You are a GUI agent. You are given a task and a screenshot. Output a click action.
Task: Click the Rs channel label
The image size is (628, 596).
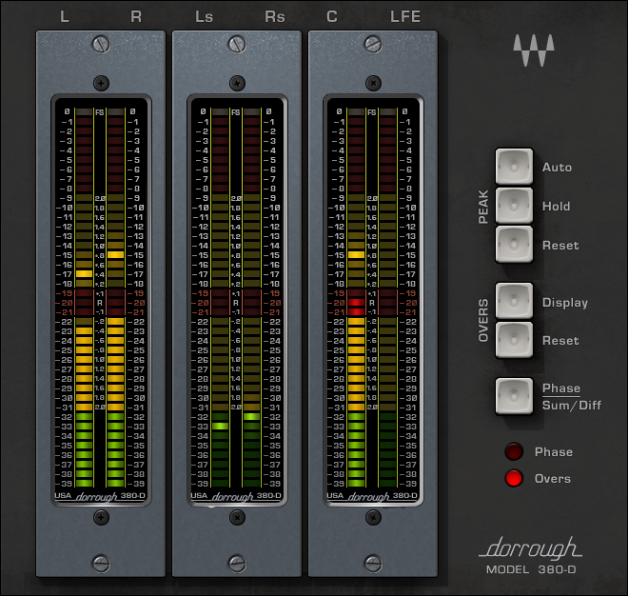pos(275,17)
